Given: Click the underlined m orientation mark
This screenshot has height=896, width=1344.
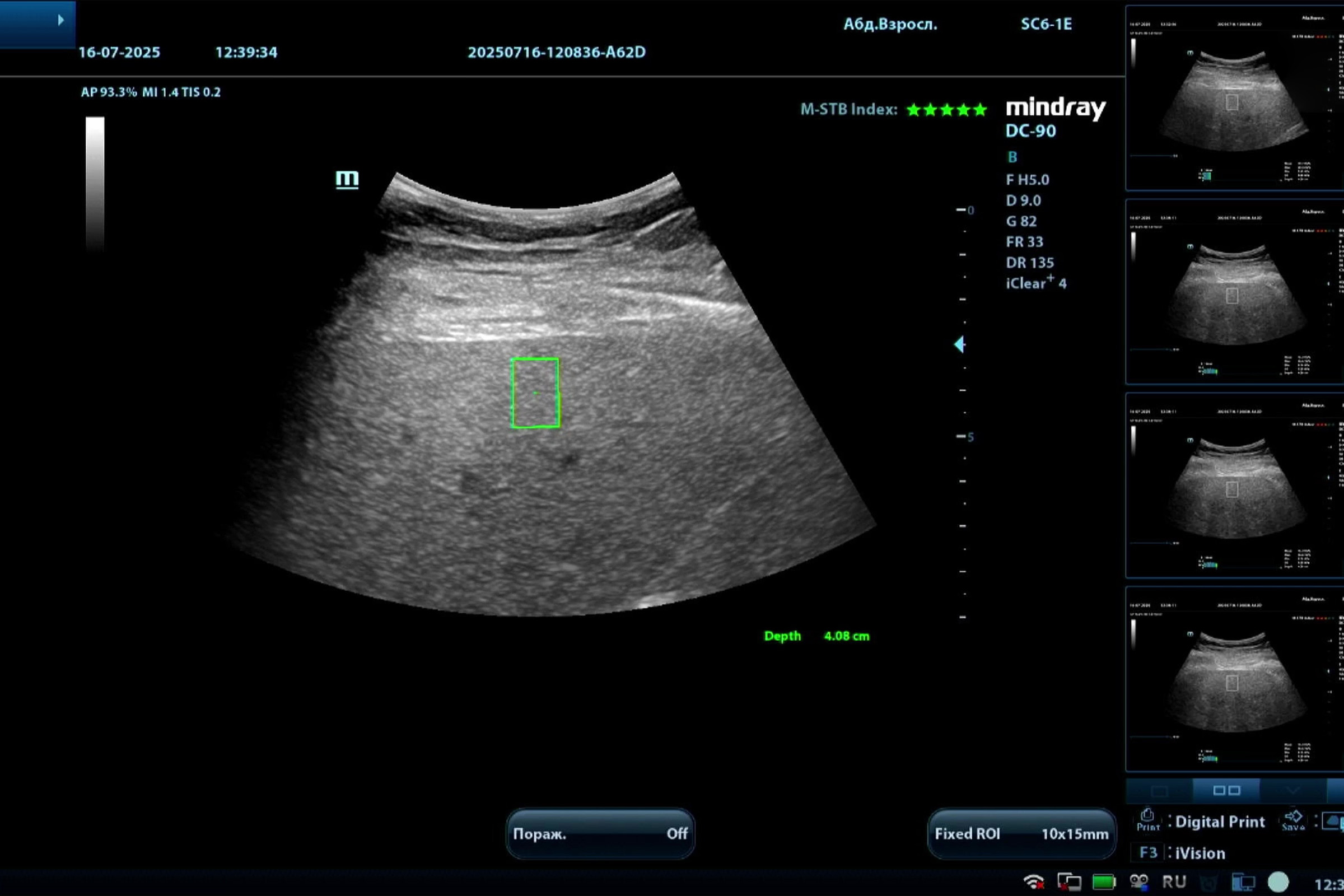Looking at the screenshot, I should (347, 179).
